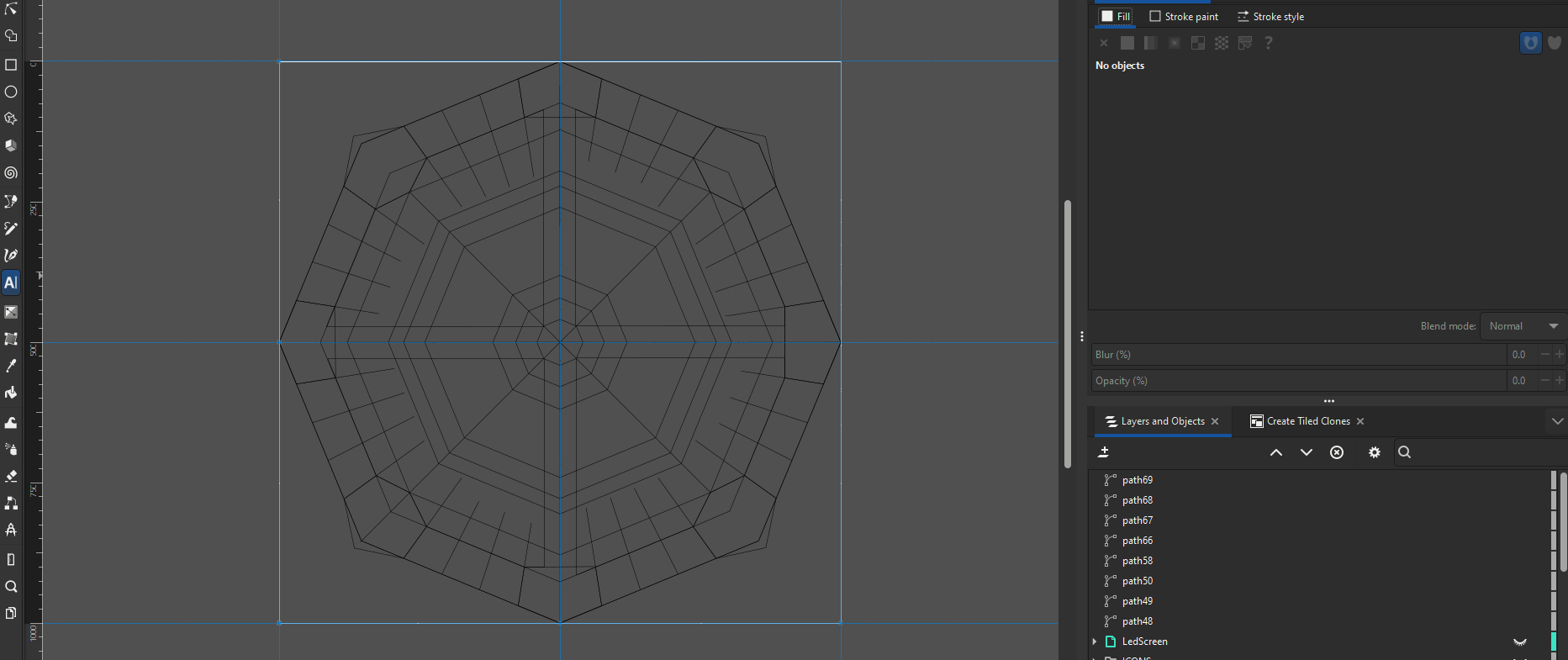Select the Star and polygon tool
The image size is (1568, 660).
point(11,119)
